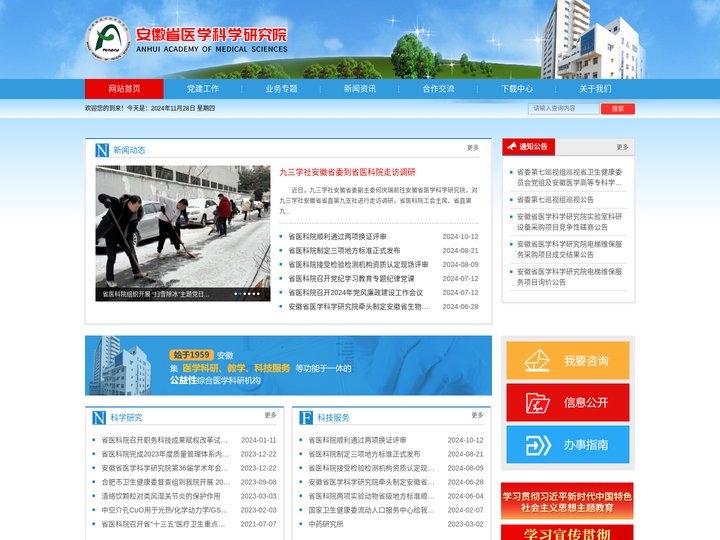Click the megaphone icon beside 通知公告
720x540 pixels.
(512, 146)
